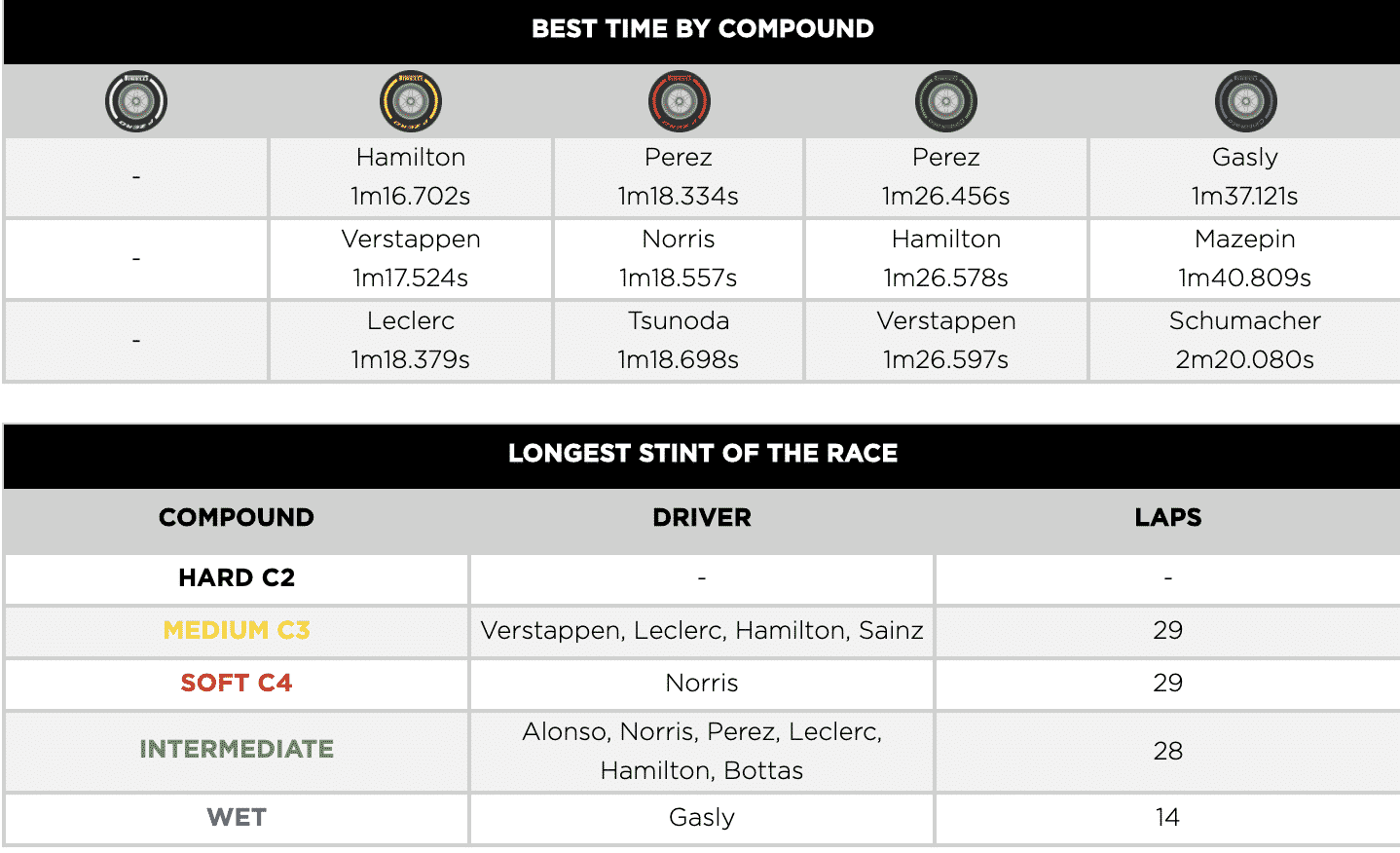The height and width of the screenshot is (853, 1400).
Task: Select the Perez 1m18.334s soft time cell
Action: [x=679, y=177]
